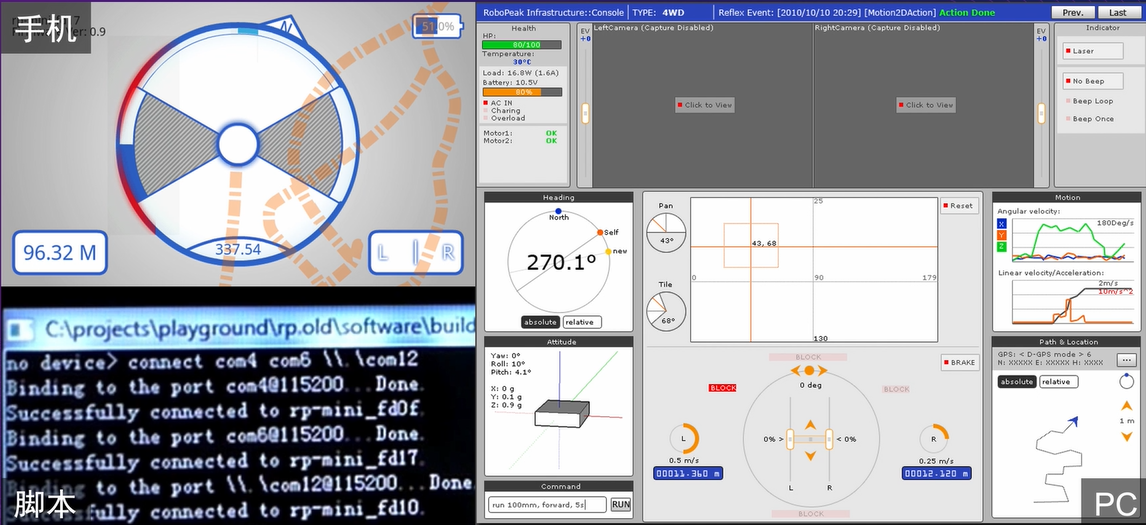Zoom in map with up arrow above 1 m
Image resolution: width=1146 pixels, height=525 pixels.
point(1125,406)
